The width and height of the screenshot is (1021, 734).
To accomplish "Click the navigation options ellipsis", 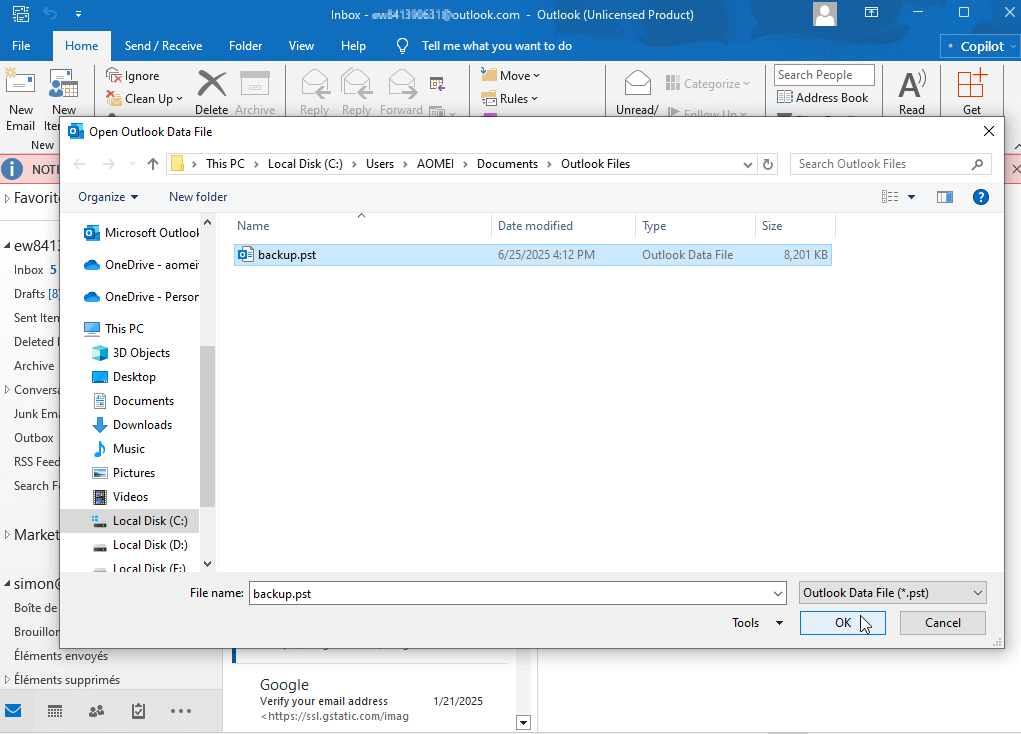I will [181, 711].
